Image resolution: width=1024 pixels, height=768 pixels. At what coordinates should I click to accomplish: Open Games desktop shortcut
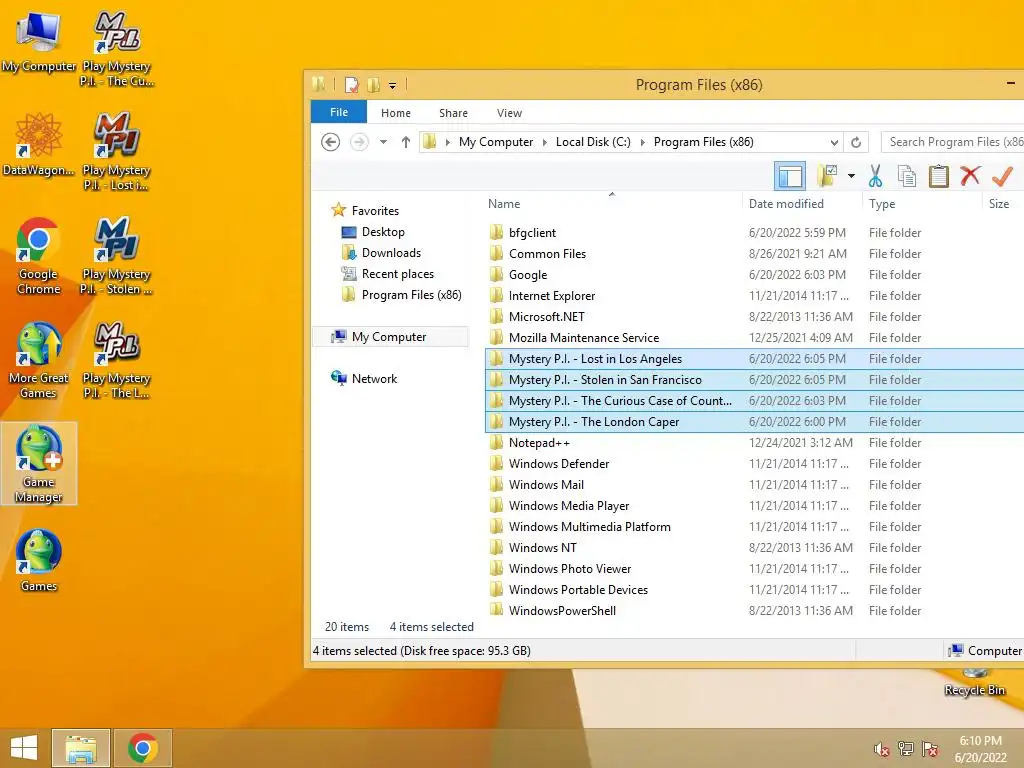[39, 561]
